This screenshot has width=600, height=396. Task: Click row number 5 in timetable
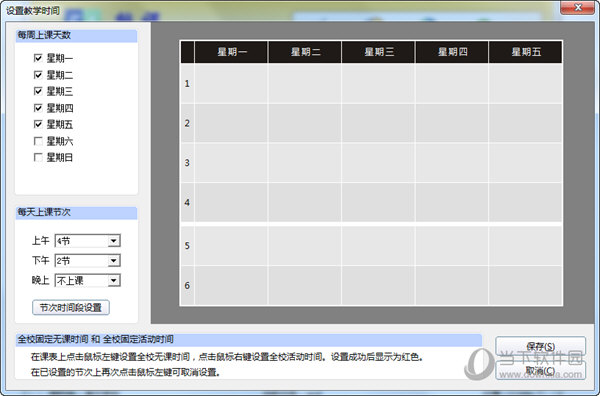coord(187,246)
